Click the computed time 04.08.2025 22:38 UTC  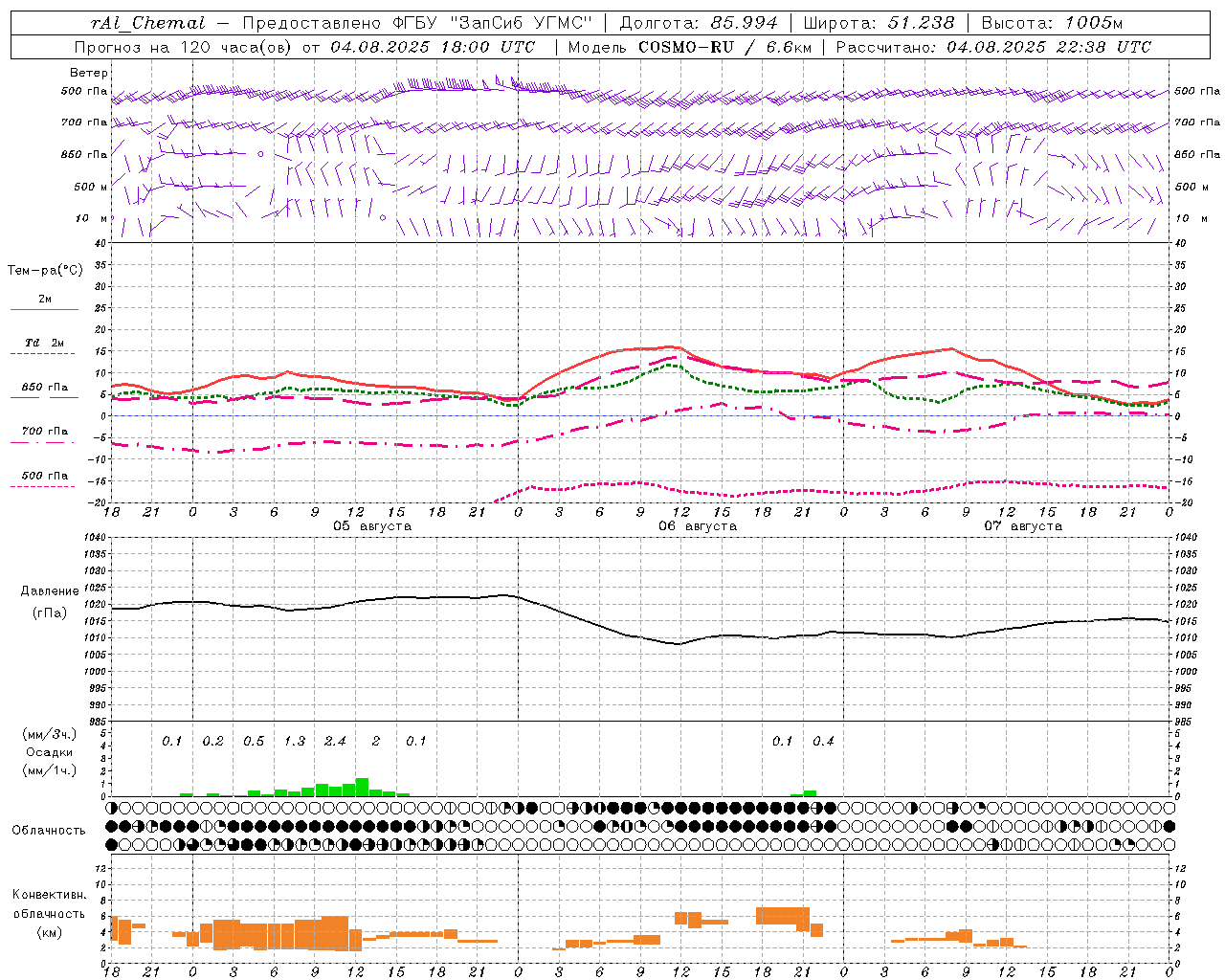(1049, 47)
